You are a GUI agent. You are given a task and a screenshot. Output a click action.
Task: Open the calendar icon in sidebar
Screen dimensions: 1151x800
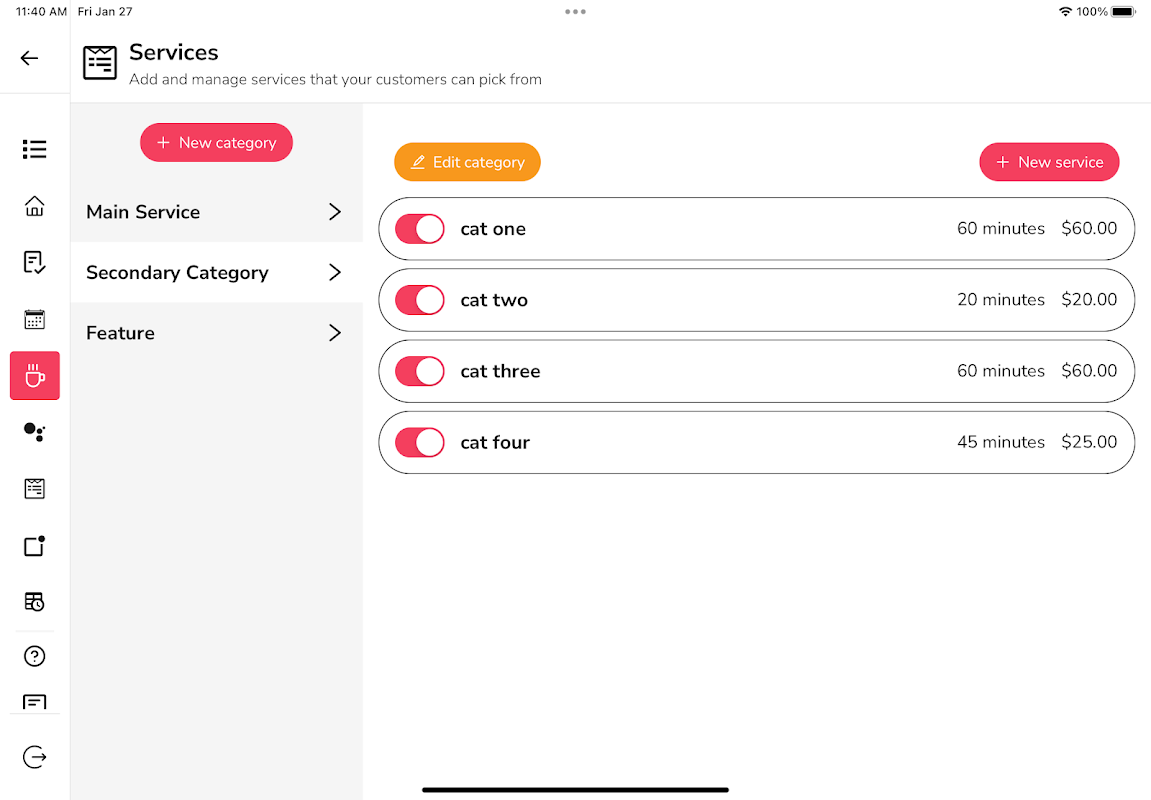coord(35,320)
